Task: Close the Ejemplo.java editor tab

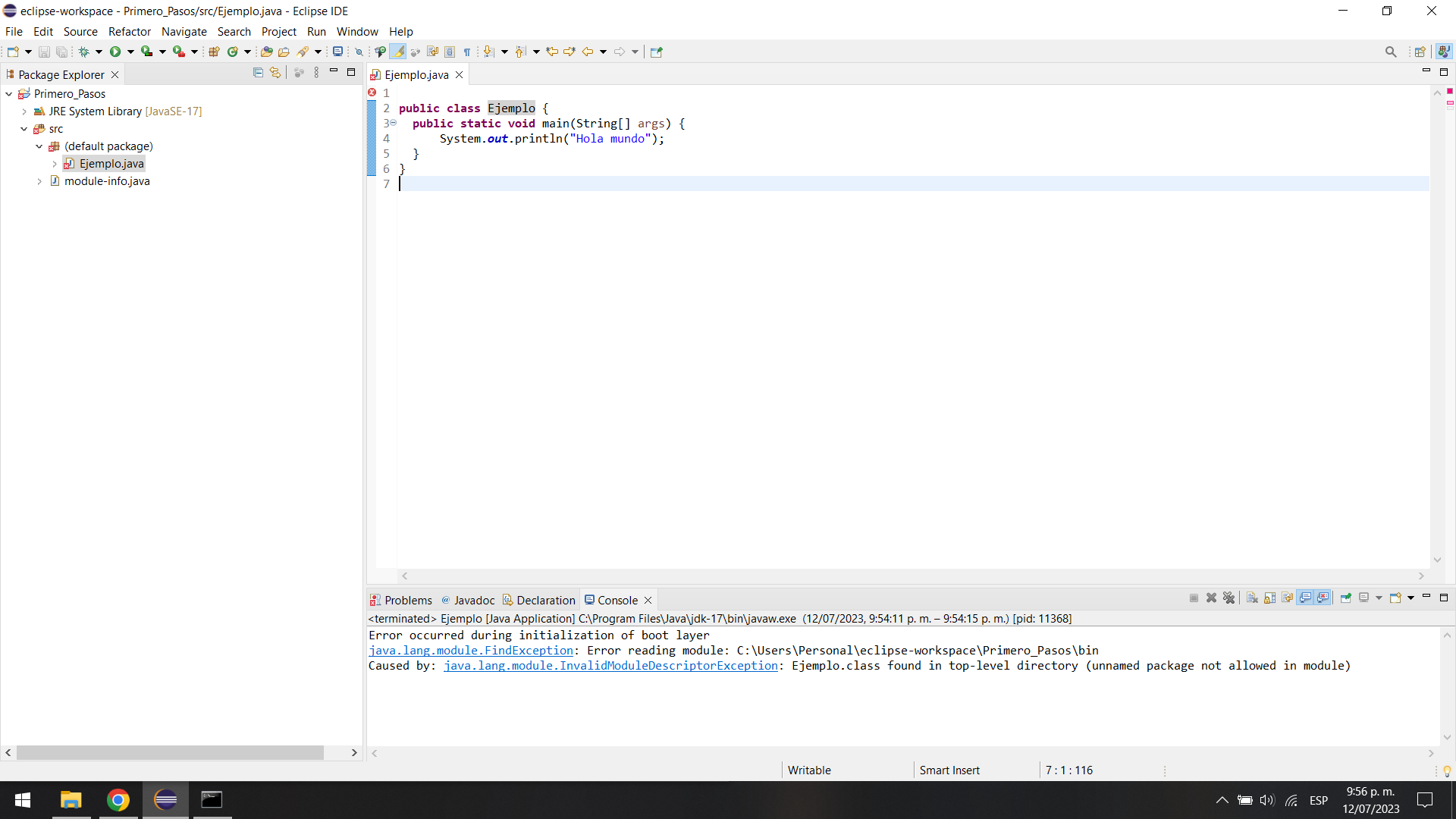Action: tap(459, 75)
